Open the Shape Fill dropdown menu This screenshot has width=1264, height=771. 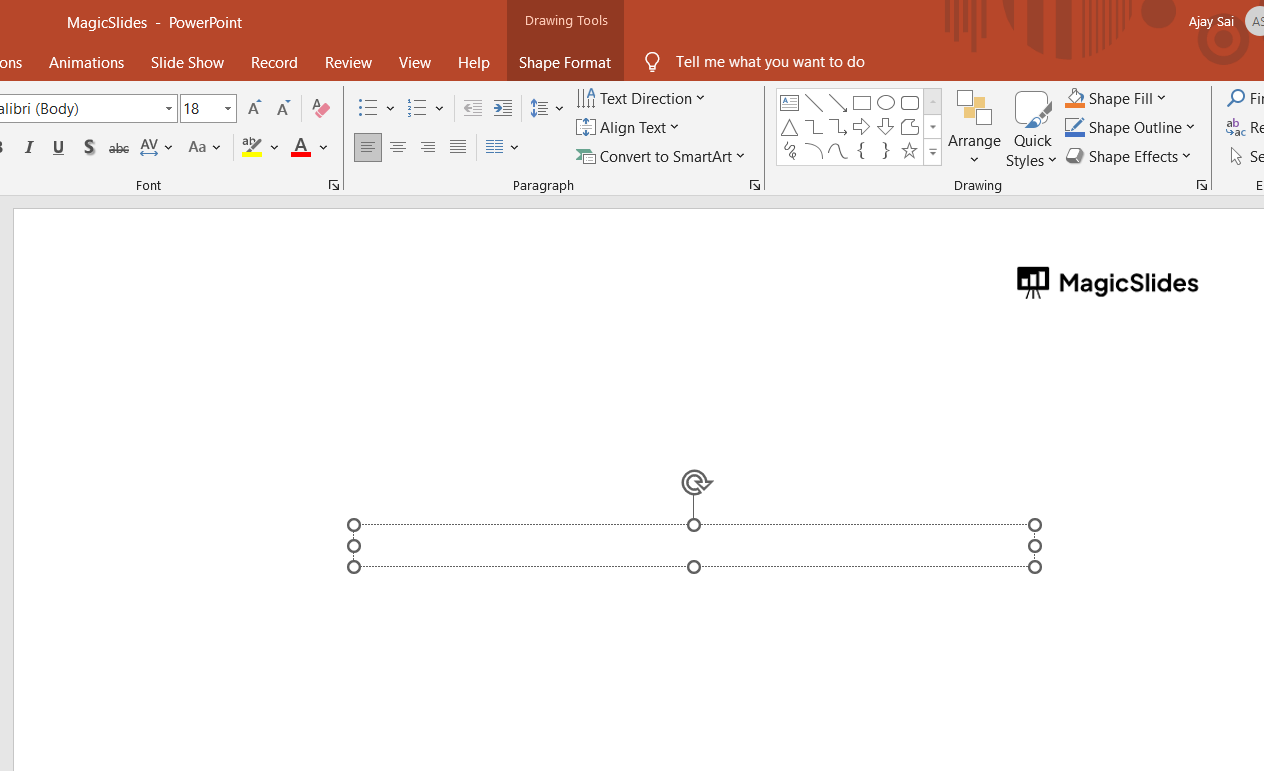1116,98
